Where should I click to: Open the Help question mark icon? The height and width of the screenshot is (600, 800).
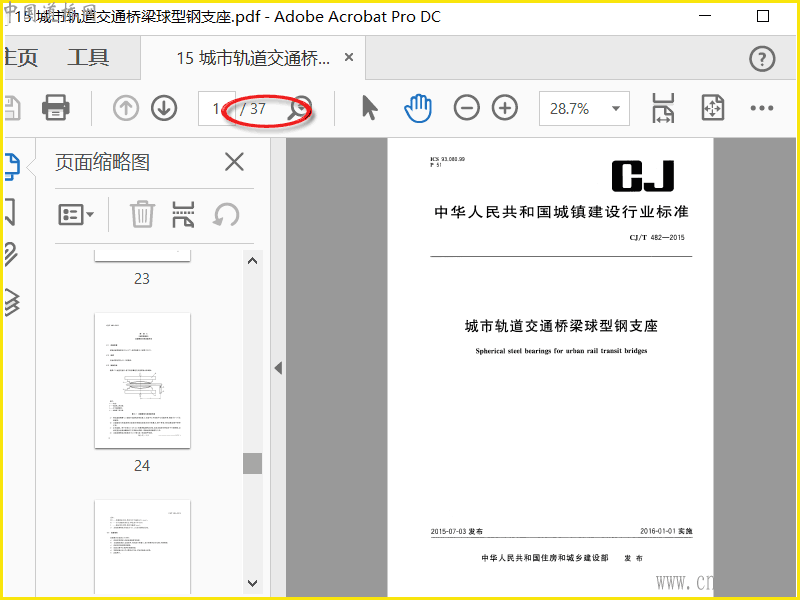(x=762, y=59)
